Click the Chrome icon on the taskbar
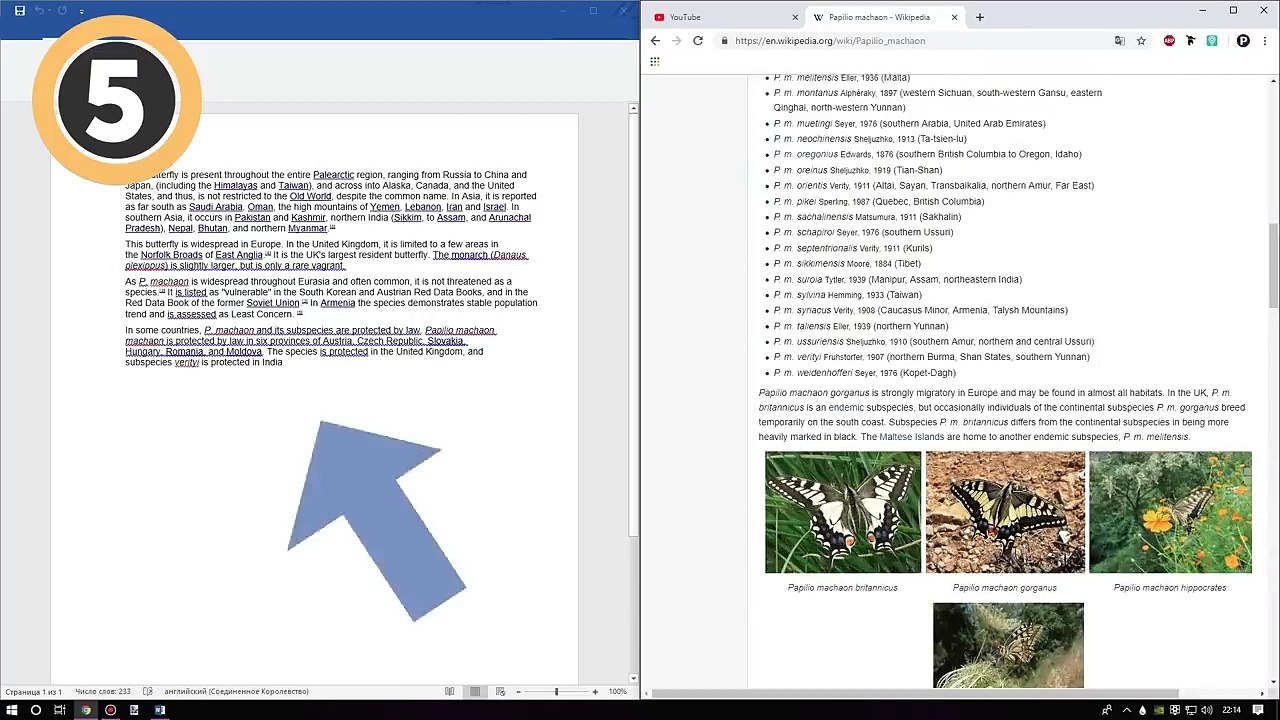The image size is (1280, 720). (85, 710)
